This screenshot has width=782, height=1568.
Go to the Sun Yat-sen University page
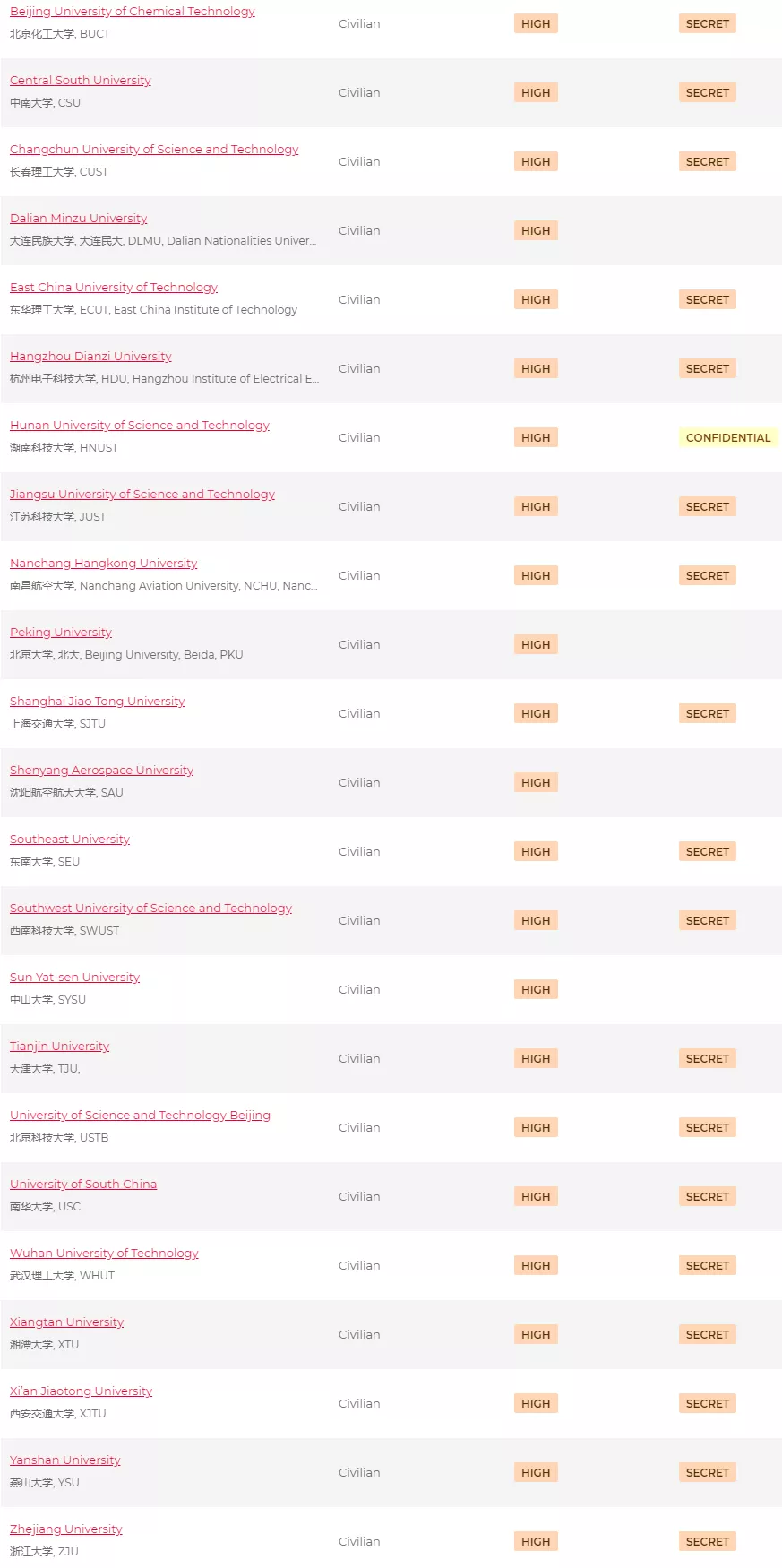click(74, 978)
